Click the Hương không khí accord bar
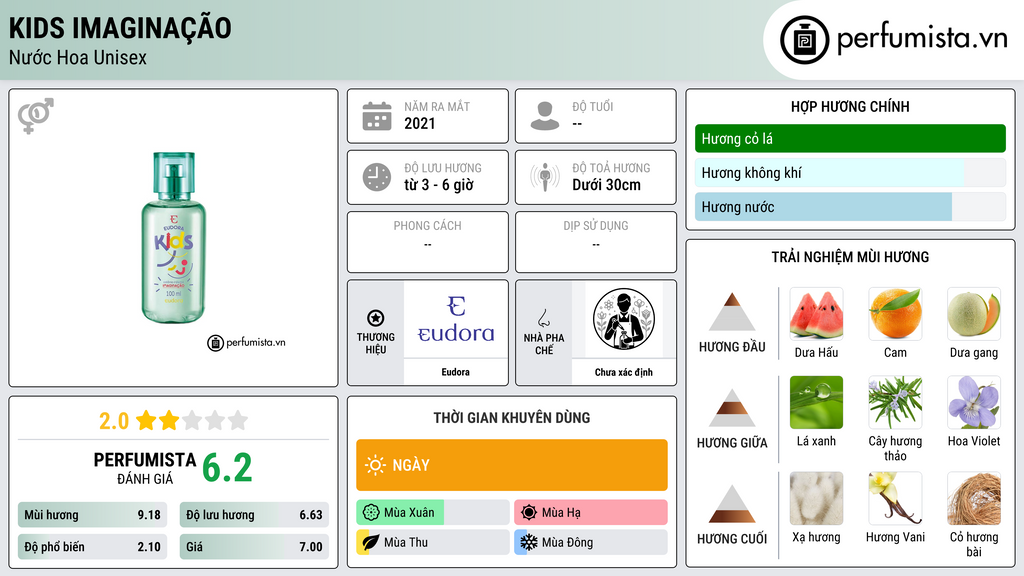1024x576 pixels. [850, 172]
